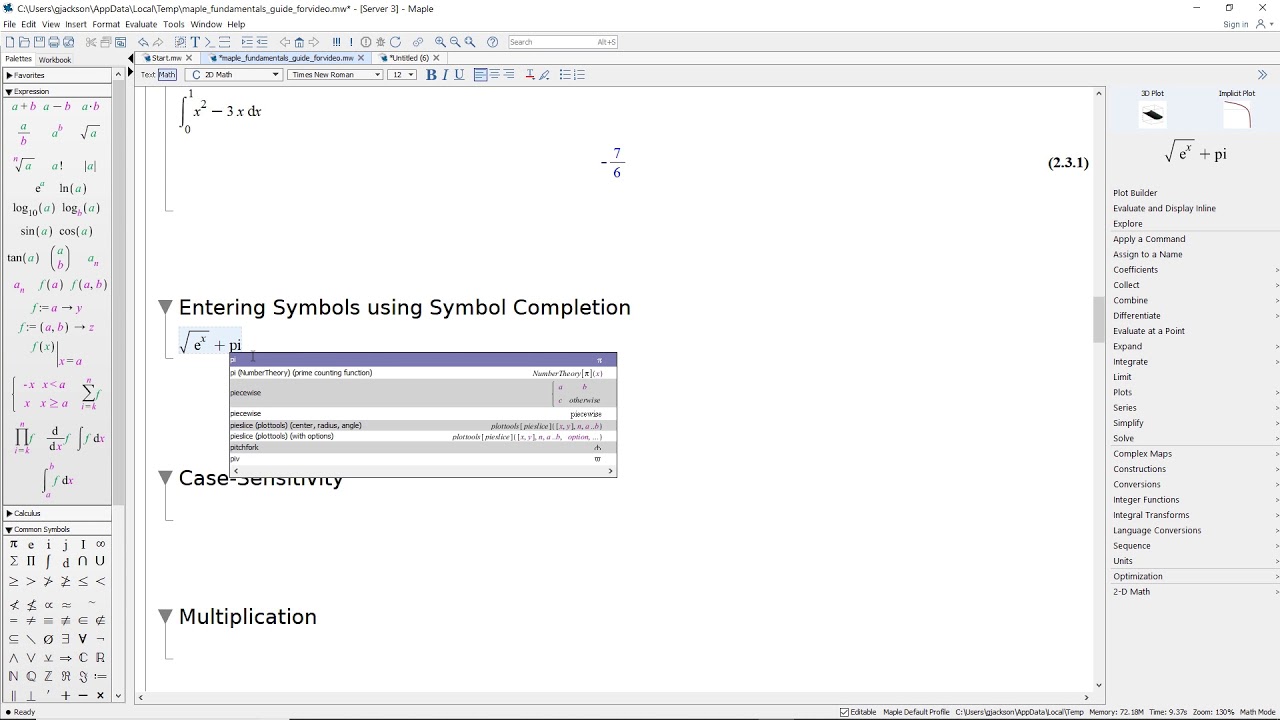
Task: Open help with the question mark icon
Action: coord(492,42)
